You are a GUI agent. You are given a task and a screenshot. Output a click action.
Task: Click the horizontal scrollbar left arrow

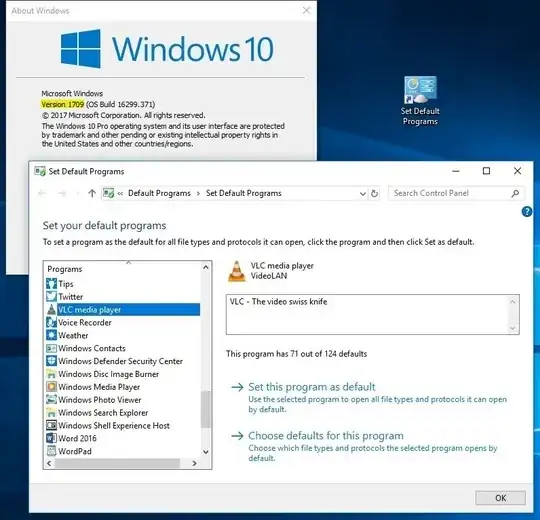point(49,463)
